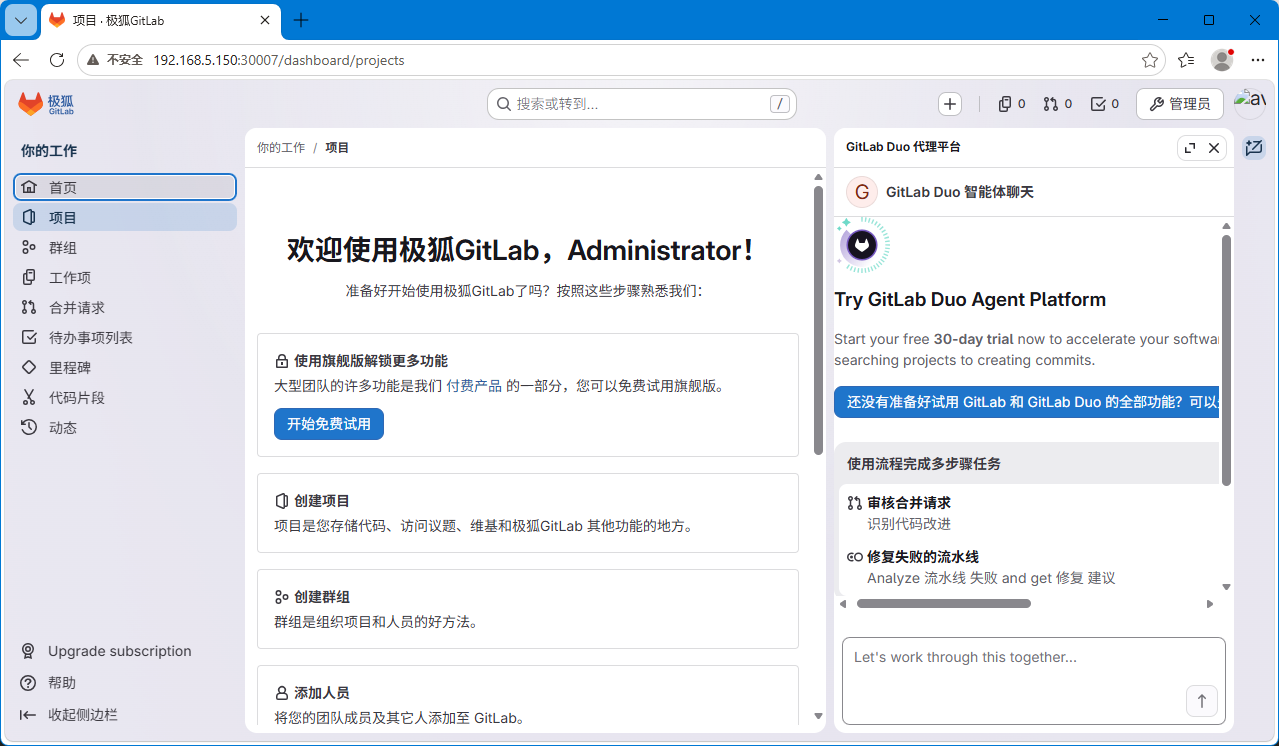
Task: Go to 首页 in sidebar
Action: tap(125, 187)
